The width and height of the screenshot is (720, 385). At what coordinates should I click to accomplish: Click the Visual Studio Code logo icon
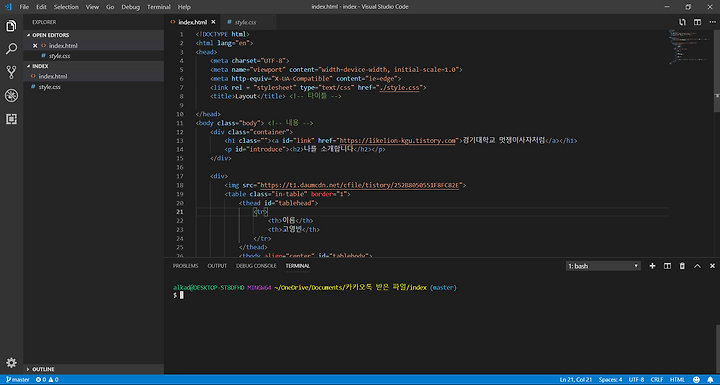click(x=8, y=7)
